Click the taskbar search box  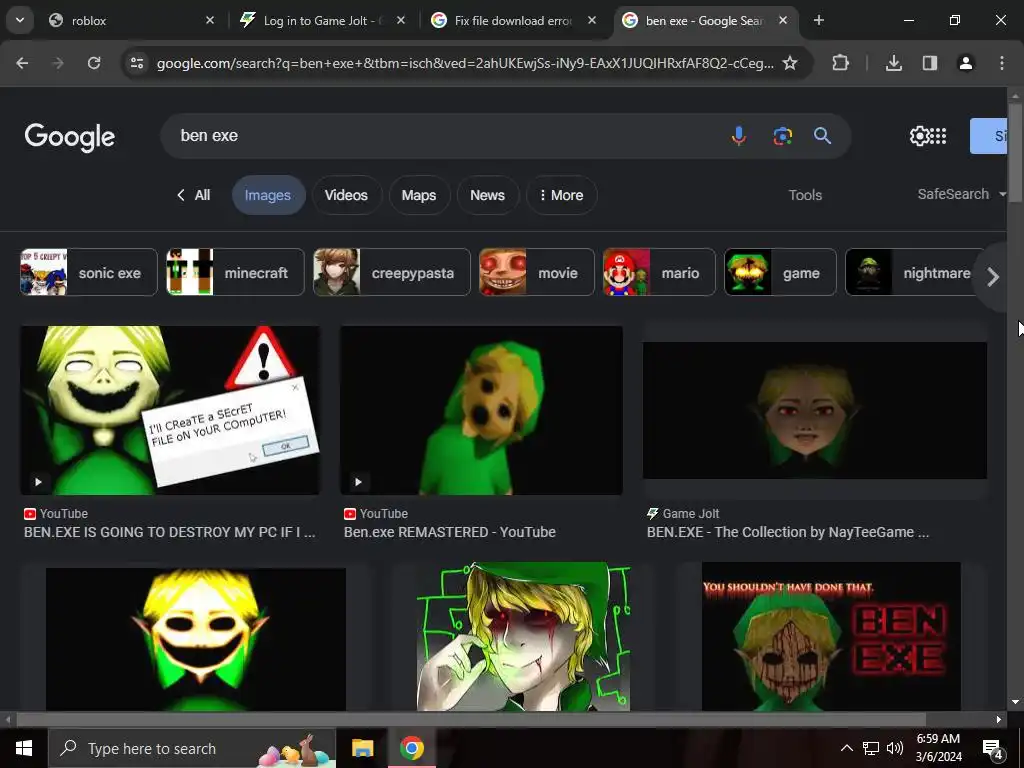(x=192, y=748)
